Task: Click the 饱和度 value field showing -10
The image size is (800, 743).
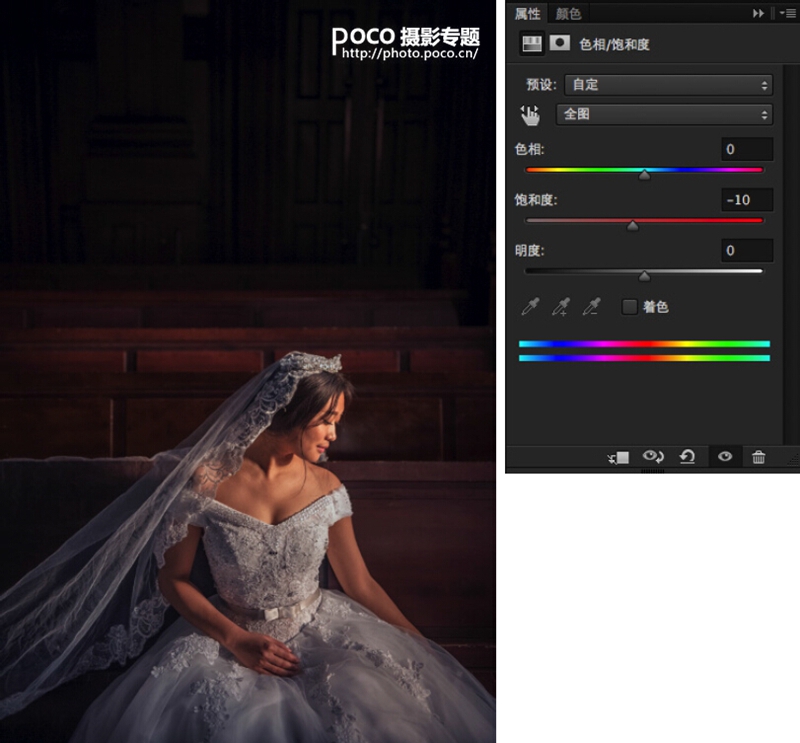Action: pos(747,200)
